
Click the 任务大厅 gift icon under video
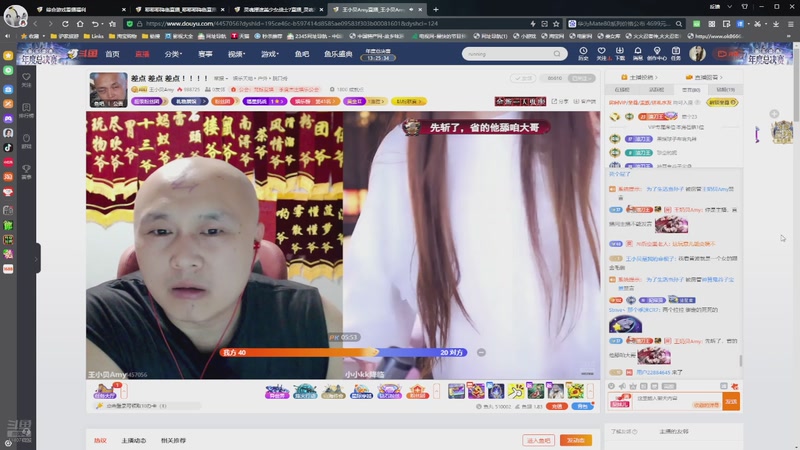105,391
